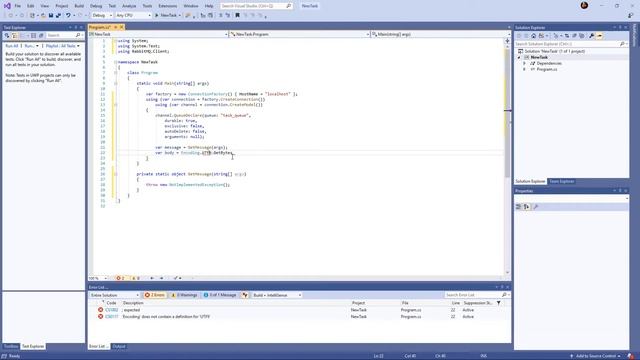Open the Any CPU platform dropdown
The height and width of the screenshot is (360, 640).
(133, 16)
